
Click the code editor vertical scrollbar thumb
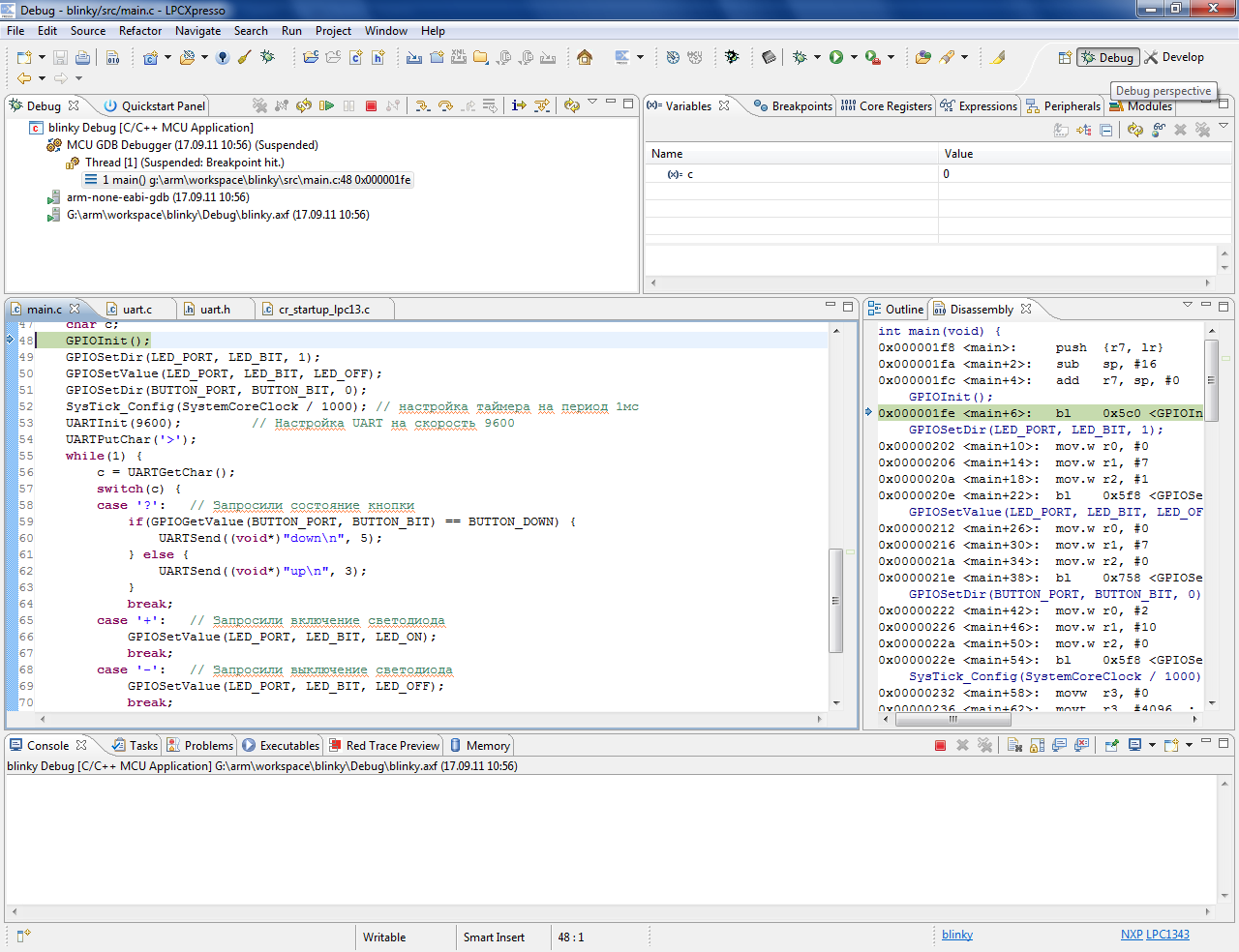tap(835, 600)
